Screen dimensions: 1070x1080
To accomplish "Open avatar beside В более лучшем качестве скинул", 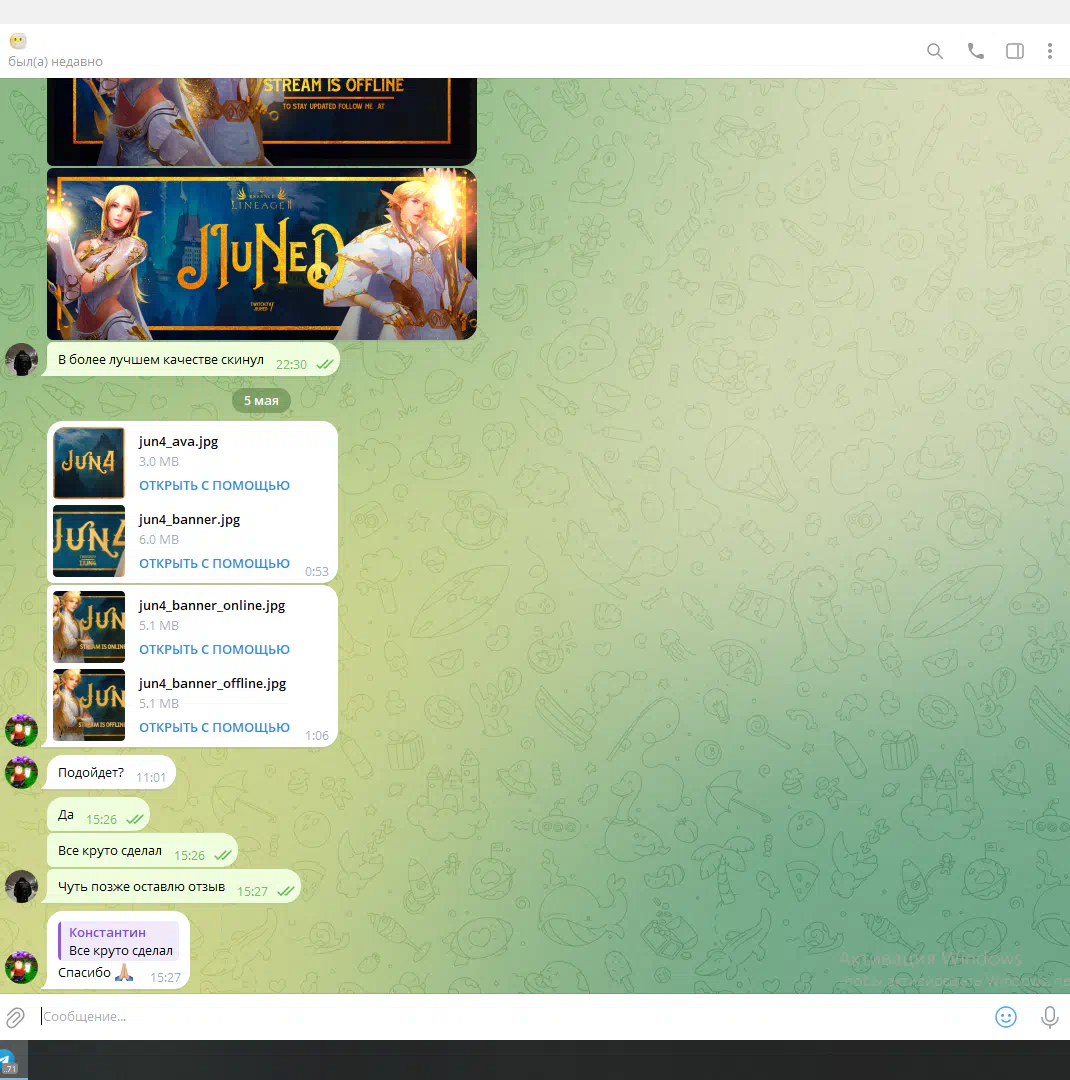I will (x=21, y=360).
